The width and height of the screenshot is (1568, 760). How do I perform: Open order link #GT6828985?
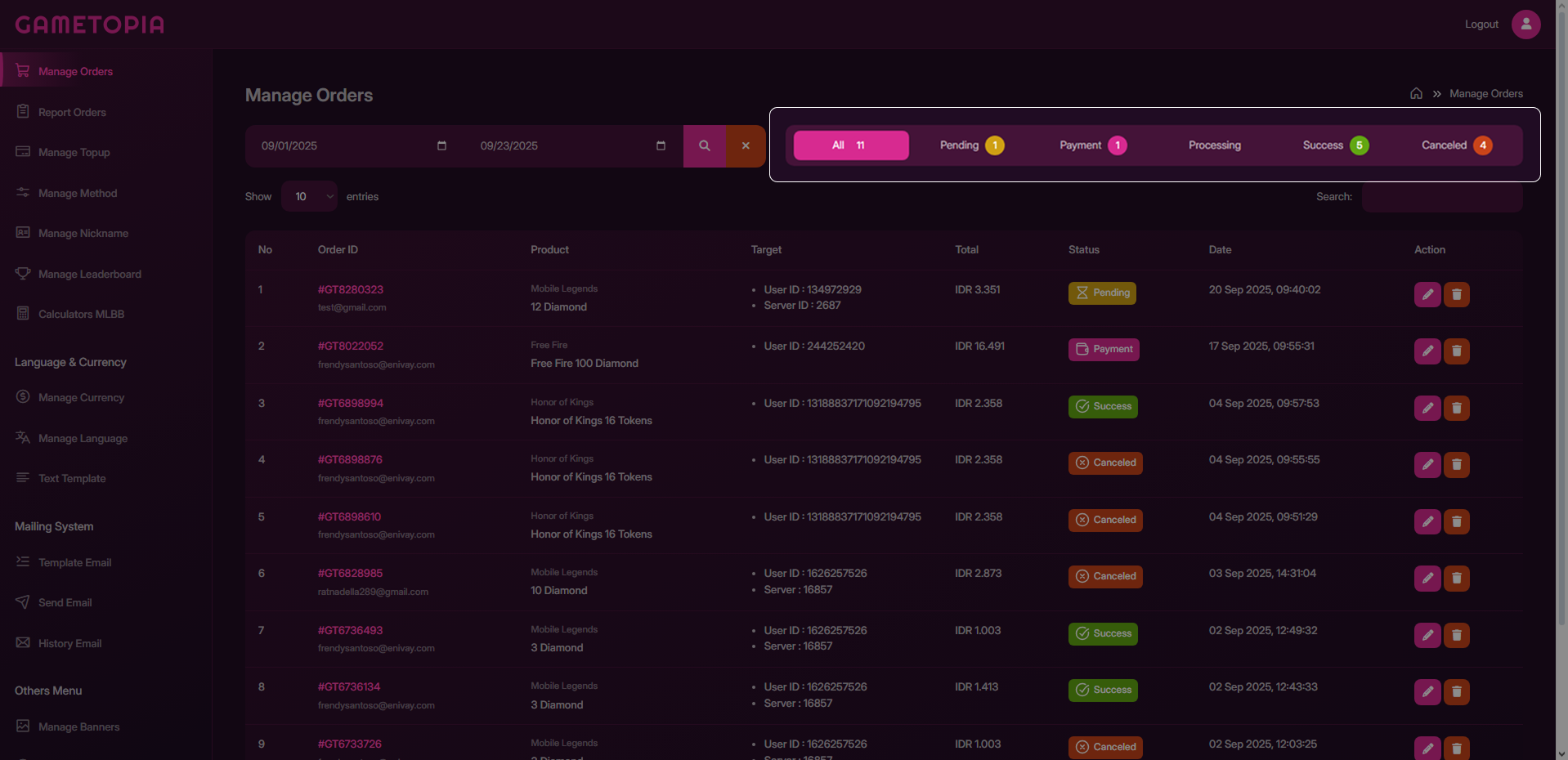(x=350, y=573)
